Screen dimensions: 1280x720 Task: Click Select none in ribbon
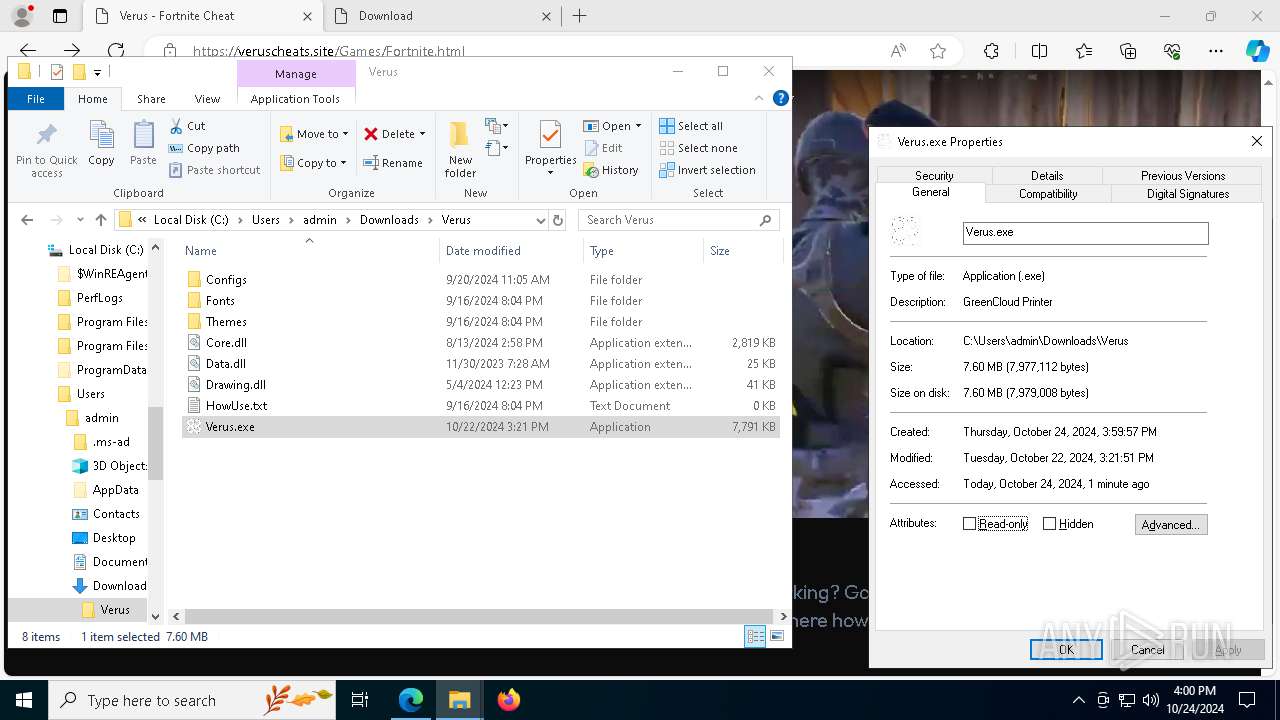pos(698,148)
